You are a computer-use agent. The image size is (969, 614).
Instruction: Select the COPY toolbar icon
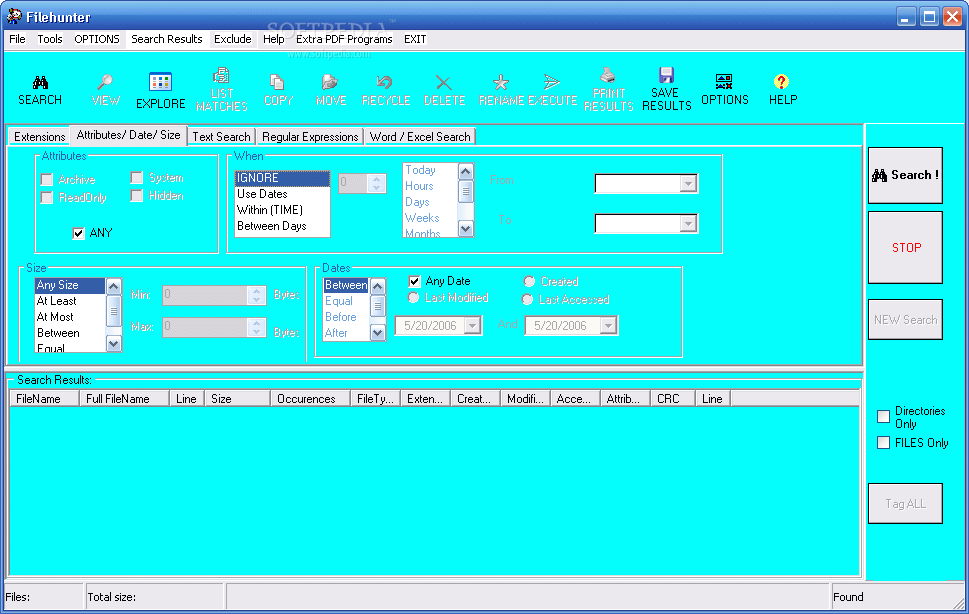pos(277,82)
